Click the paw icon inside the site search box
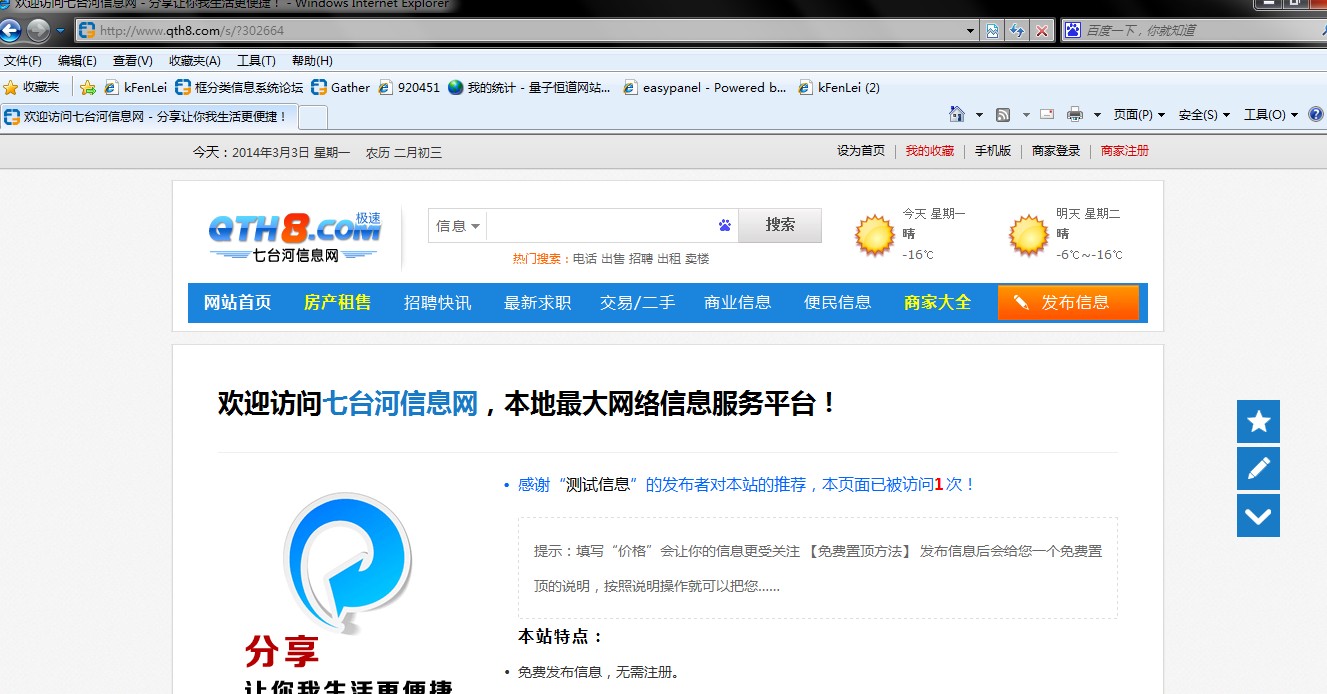Screen dimensions: 1327x694 (725, 226)
